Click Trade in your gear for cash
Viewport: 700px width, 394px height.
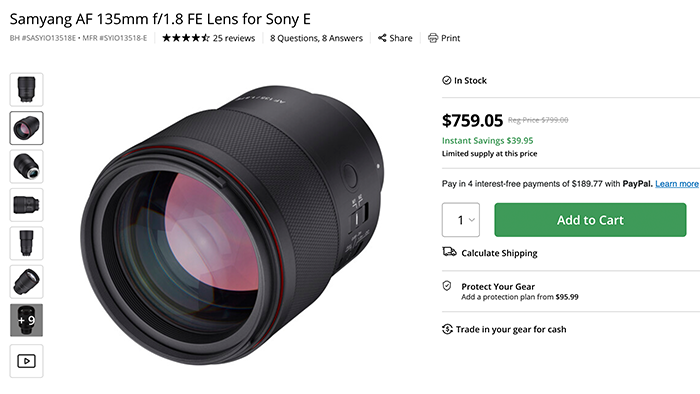click(511, 329)
